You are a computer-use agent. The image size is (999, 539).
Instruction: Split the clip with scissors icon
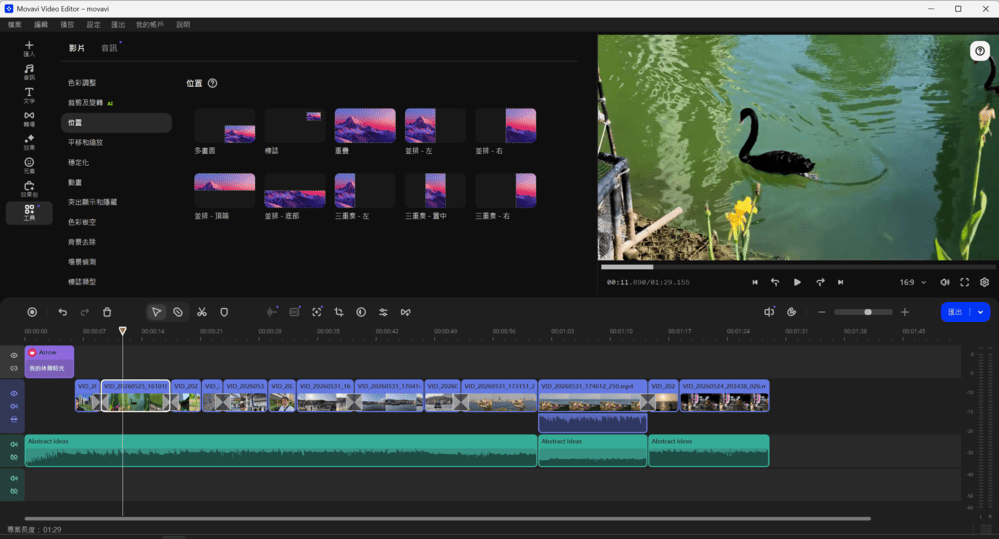coord(202,312)
